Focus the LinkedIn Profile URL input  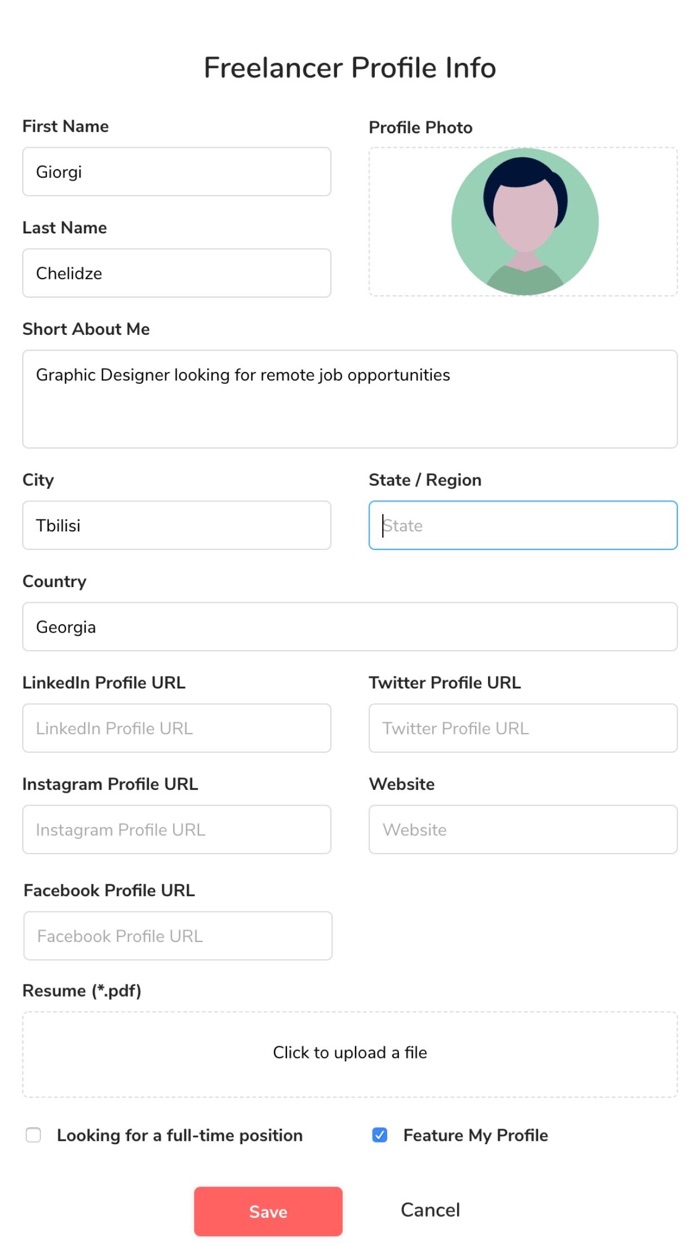[176, 728]
